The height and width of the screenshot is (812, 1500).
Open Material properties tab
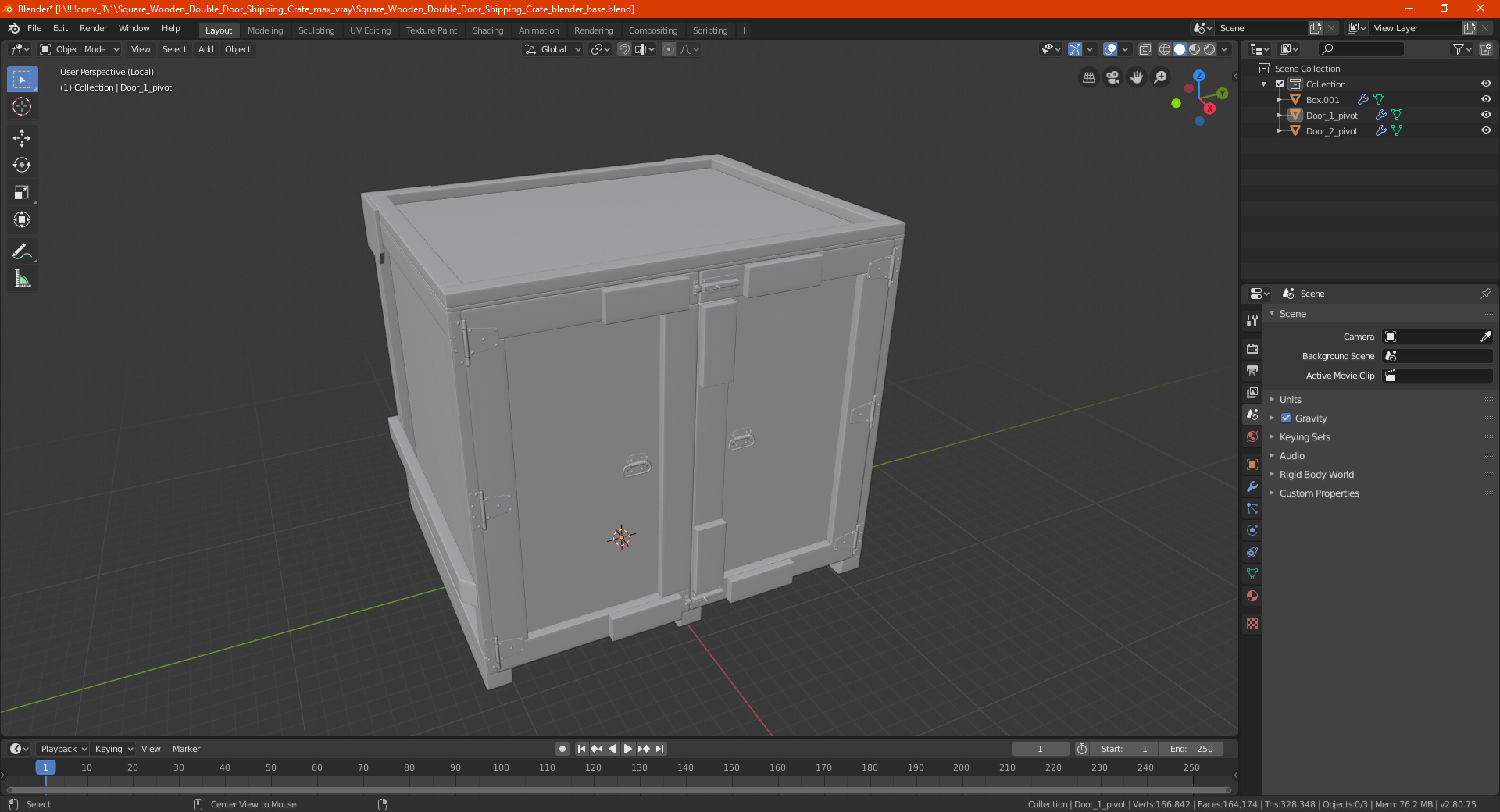[x=1252, y=596]
